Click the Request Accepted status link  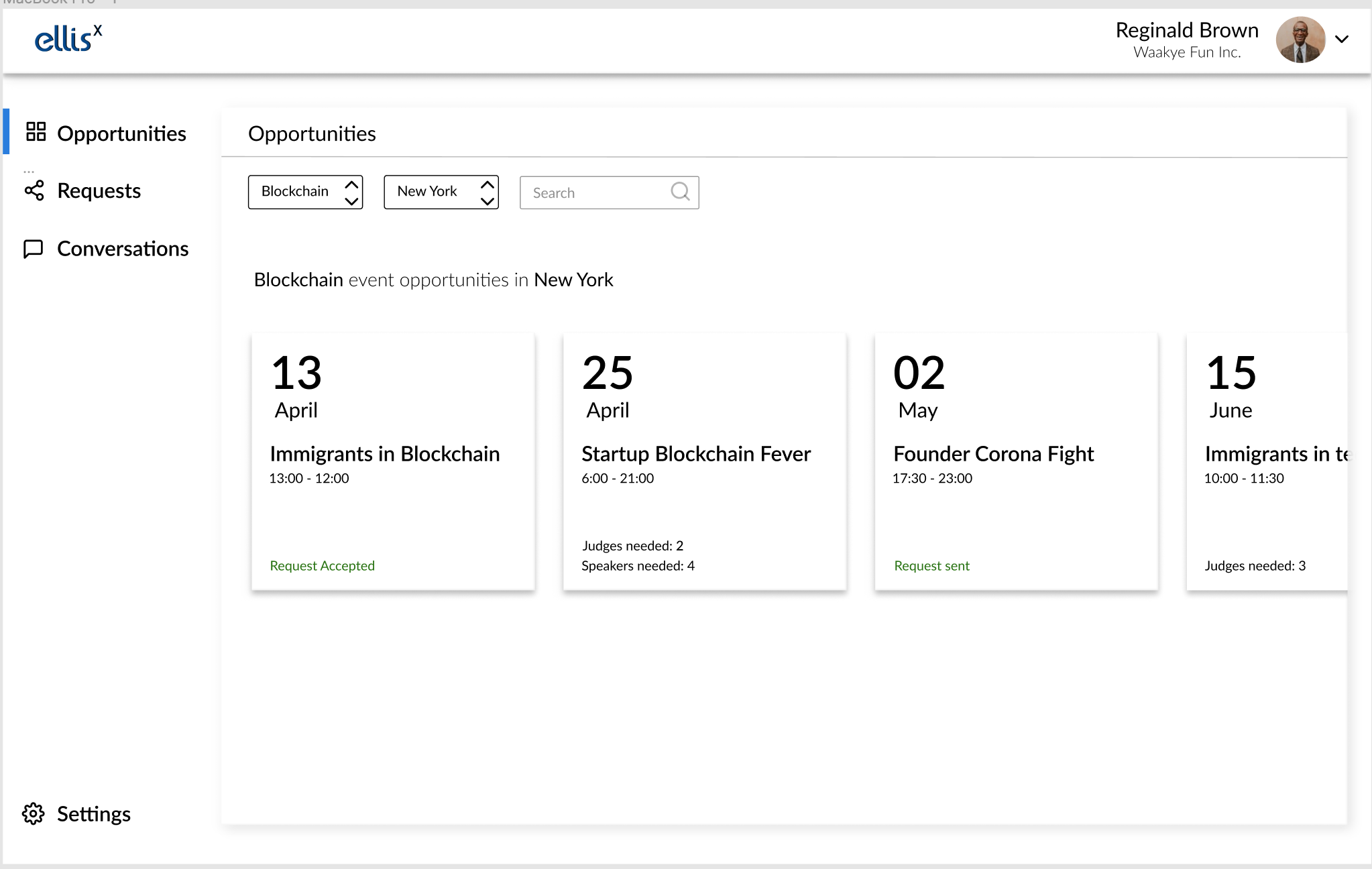coord(322,566)
